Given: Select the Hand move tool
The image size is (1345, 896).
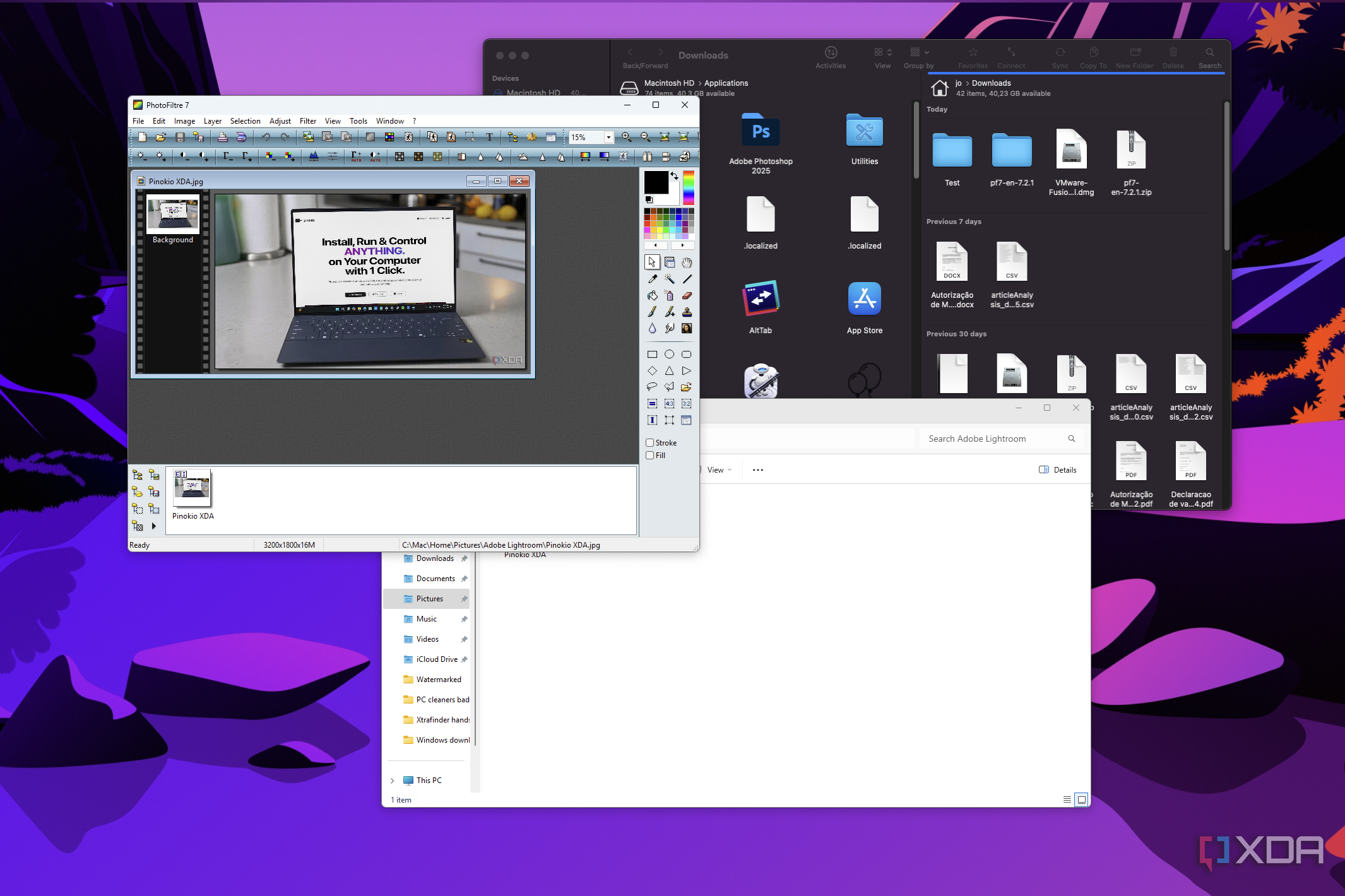Looking at the screenshot, I should tap(687, 262).
